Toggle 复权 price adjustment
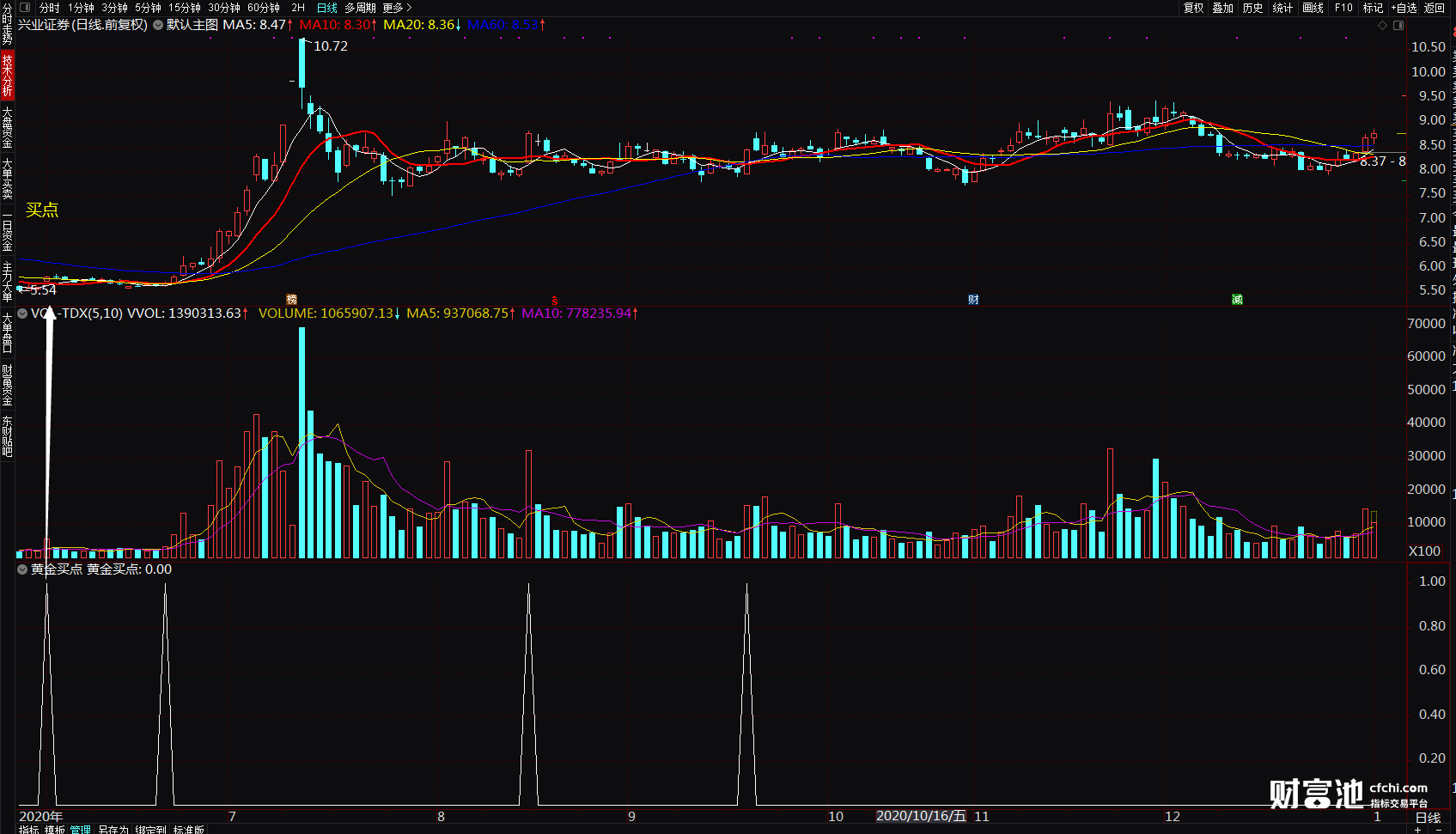This screenshot has height=834, width=1456. 1194,8
